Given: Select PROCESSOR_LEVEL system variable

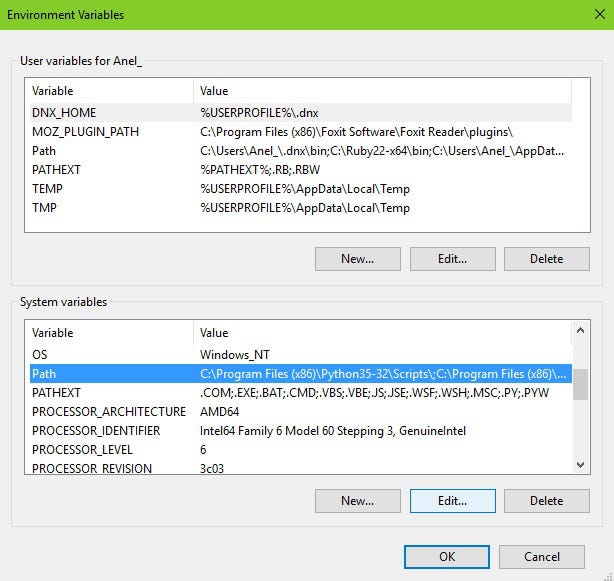Looking at the screenshot, I should tap(301, 450).
